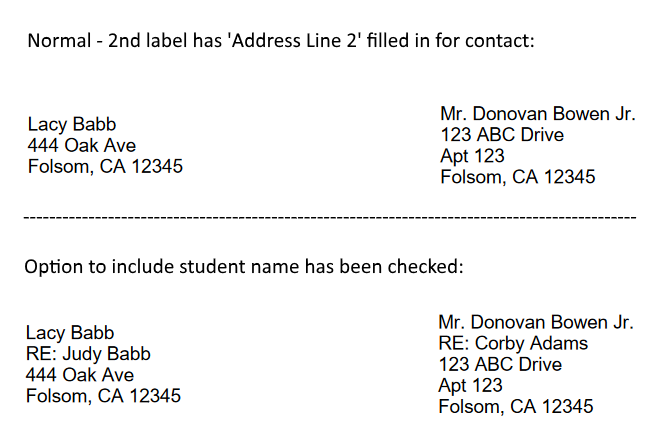
Task: Click 'Folsom, CA 12345' in bottom-left label
Action: [103, 396]
